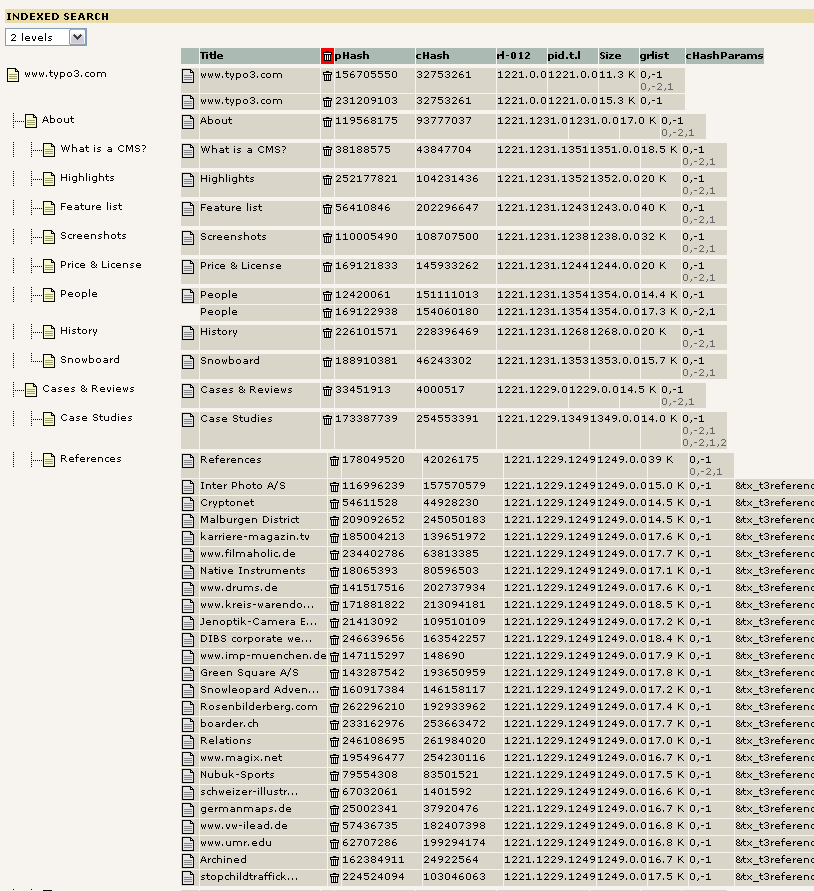
Task: Click the pHash column header
Action: [x=352, y=56]
